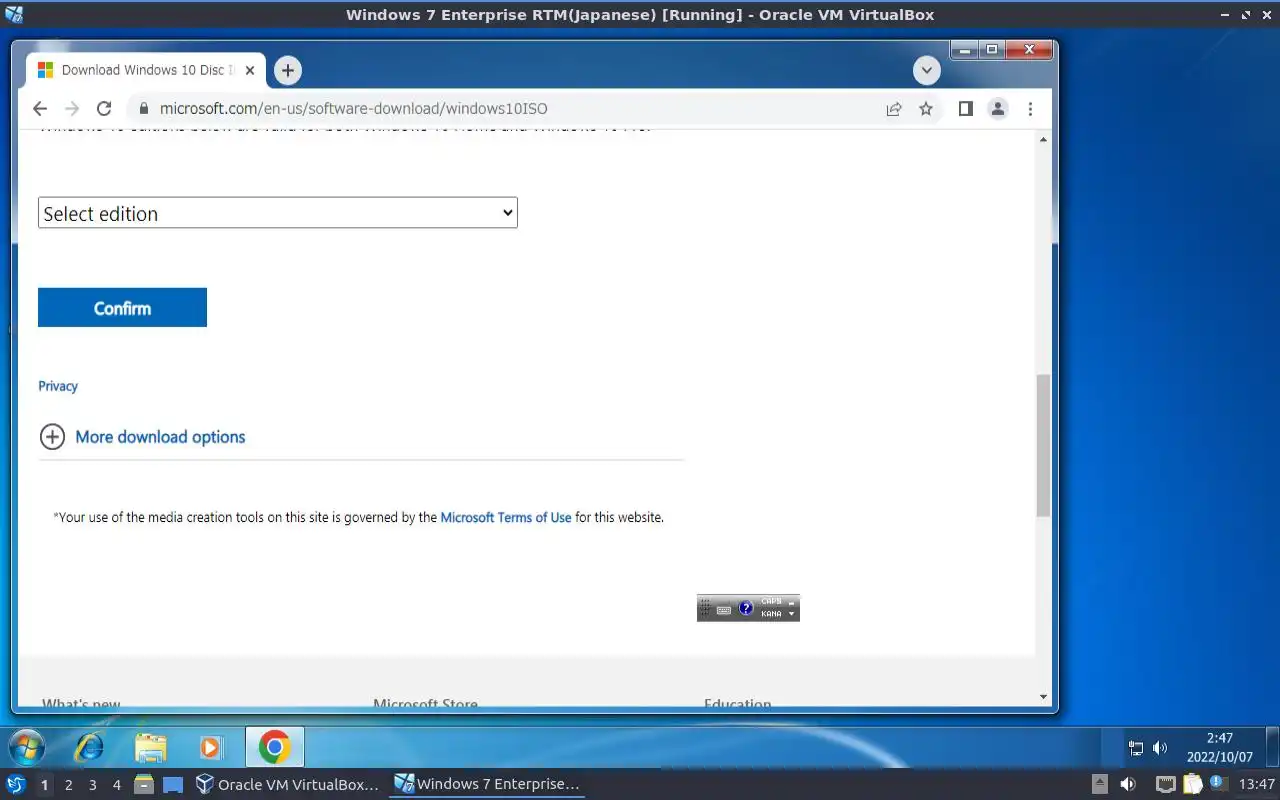1280x800 pixels.
Task: Open IME language bar options arrow
Action: pyautogui.click(x=792, y=614)
